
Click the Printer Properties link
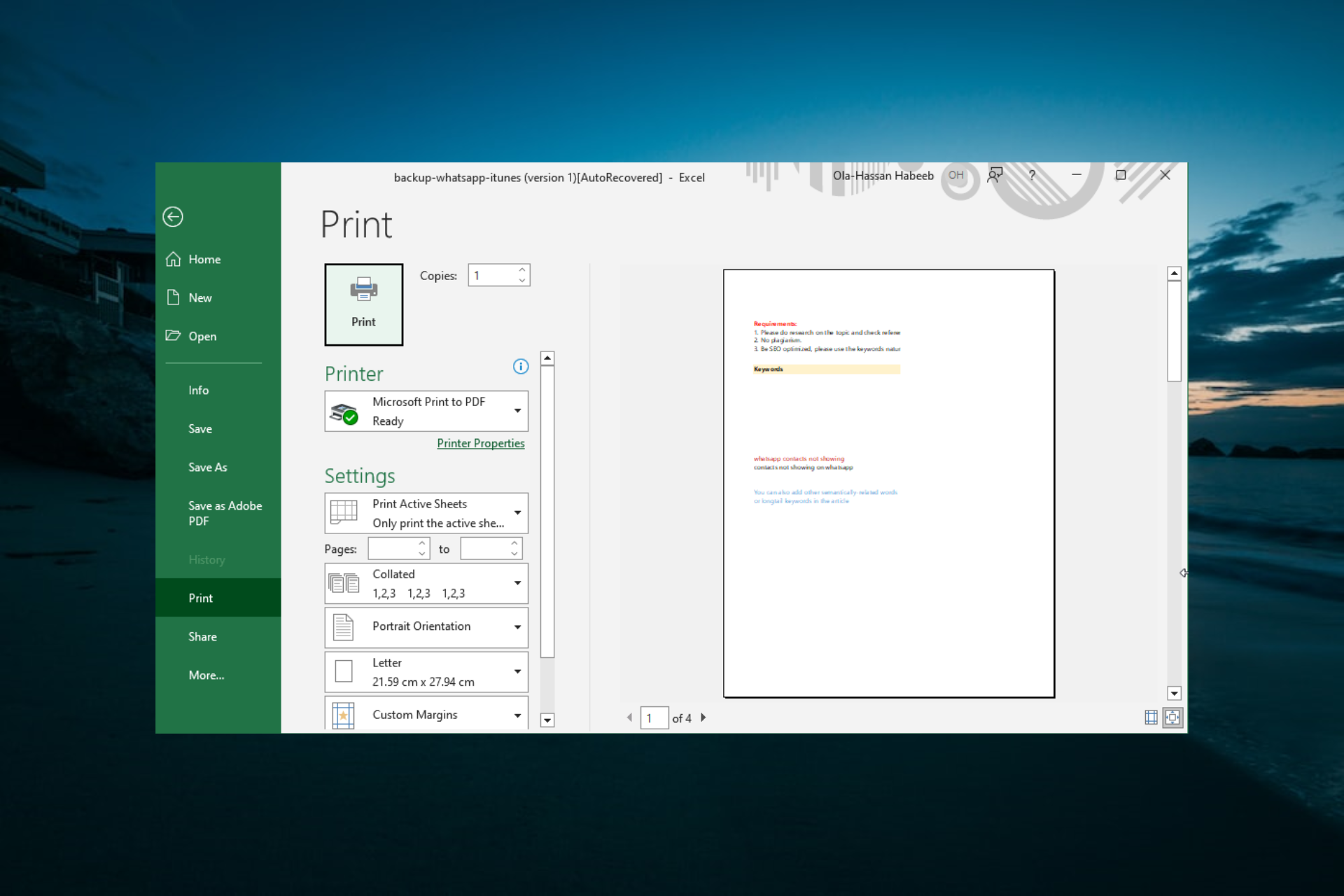[482, 442]
